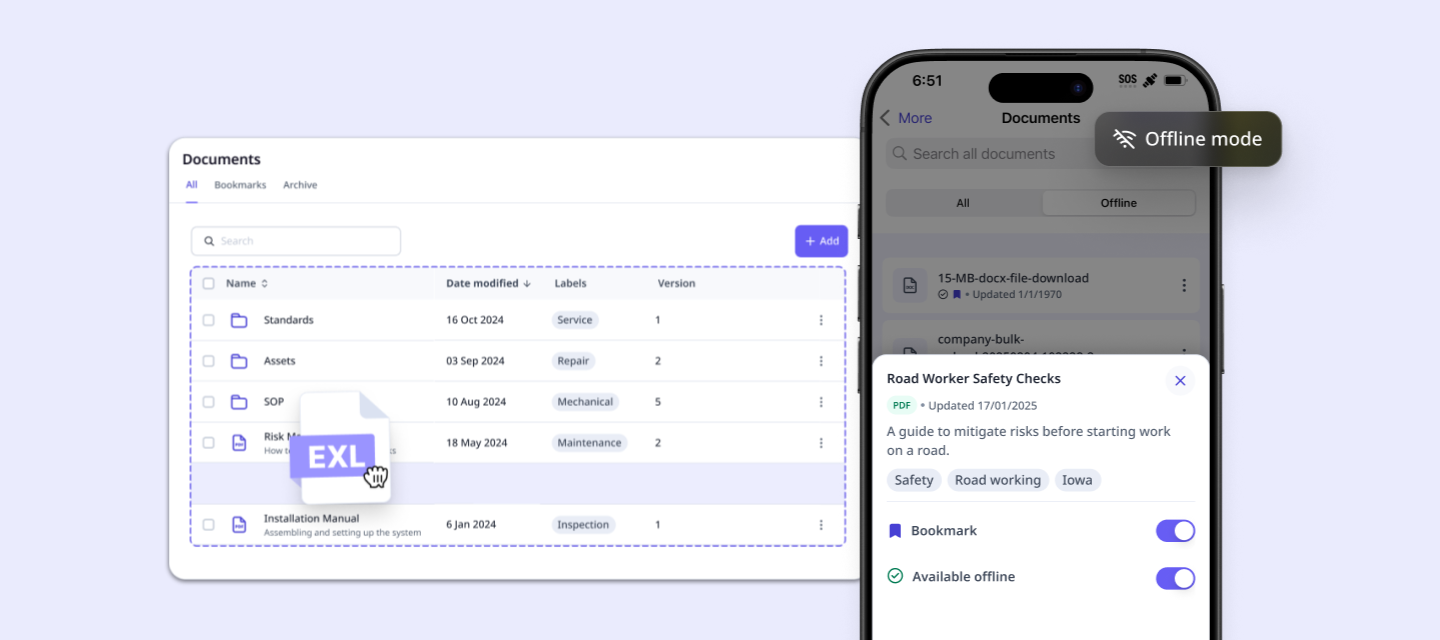
Task: Close the Road Worker Safety Checks sheet
Action: click(x=1180, y=380)
